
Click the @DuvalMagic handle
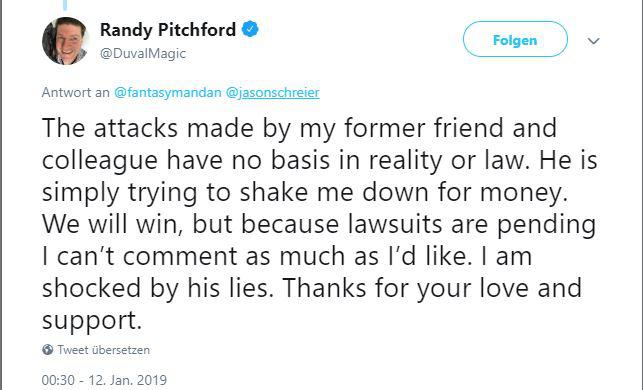click(143, 53)
